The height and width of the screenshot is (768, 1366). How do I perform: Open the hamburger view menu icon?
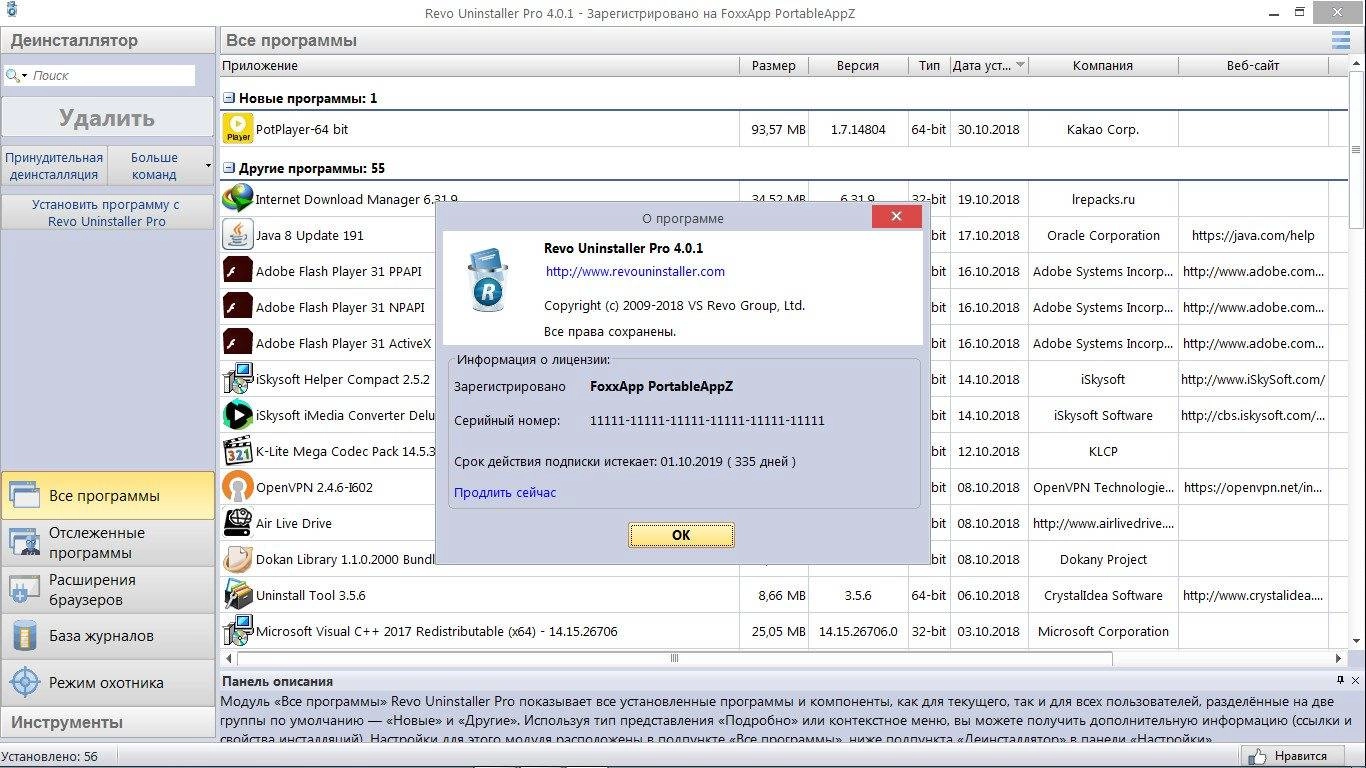(x=1340, y=40)
